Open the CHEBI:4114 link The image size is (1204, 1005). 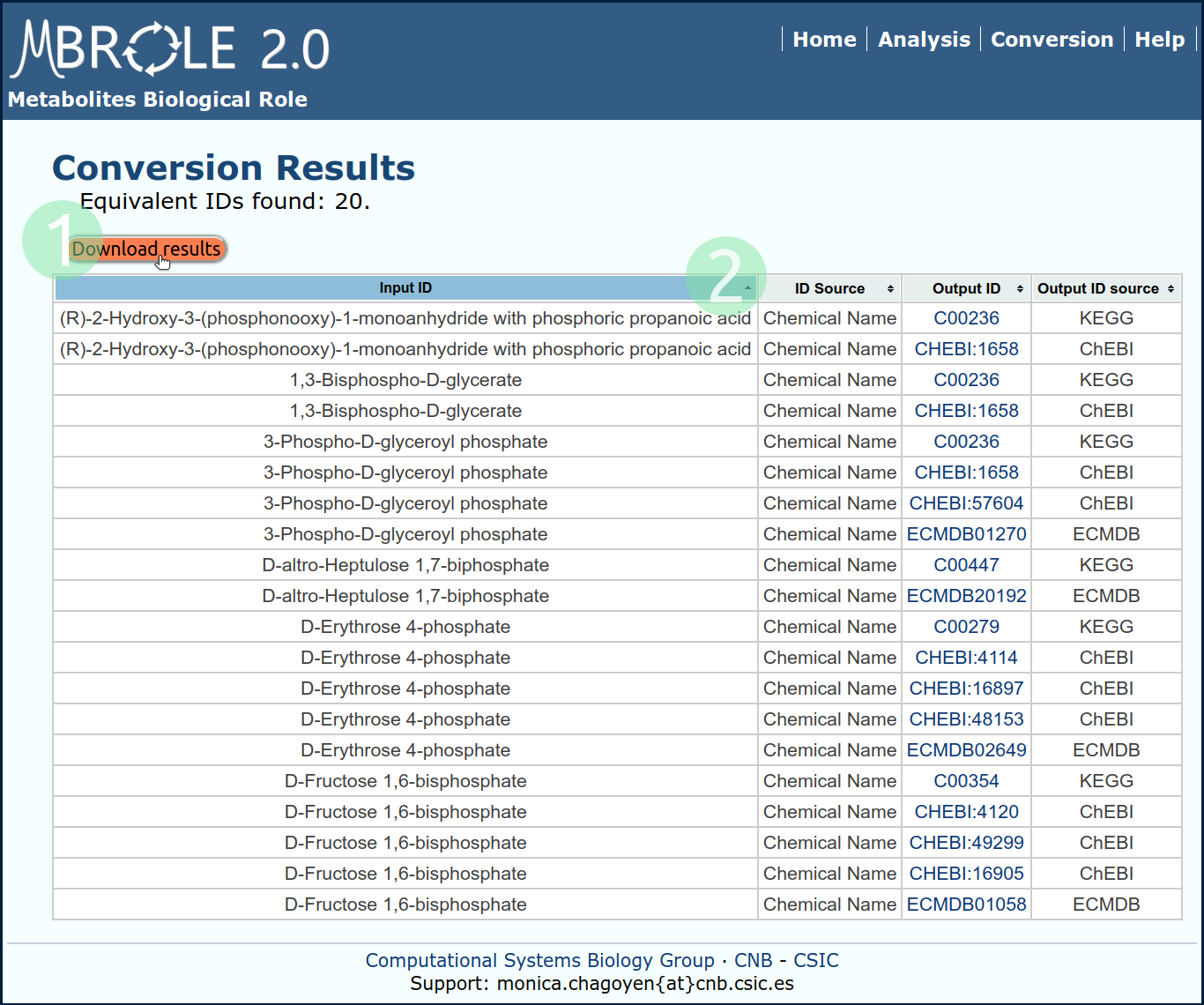[x=966, y=658]
